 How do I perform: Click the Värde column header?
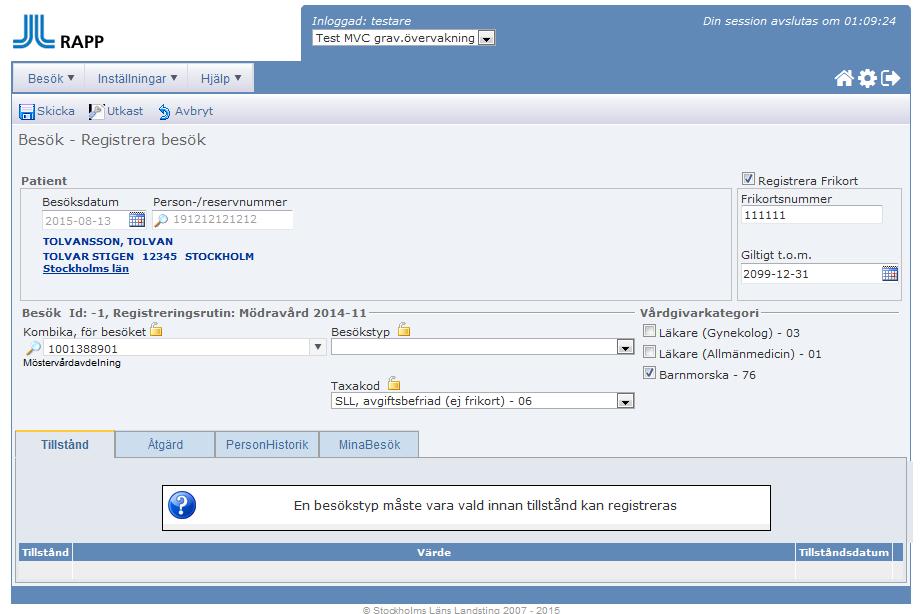coord(434,552)
